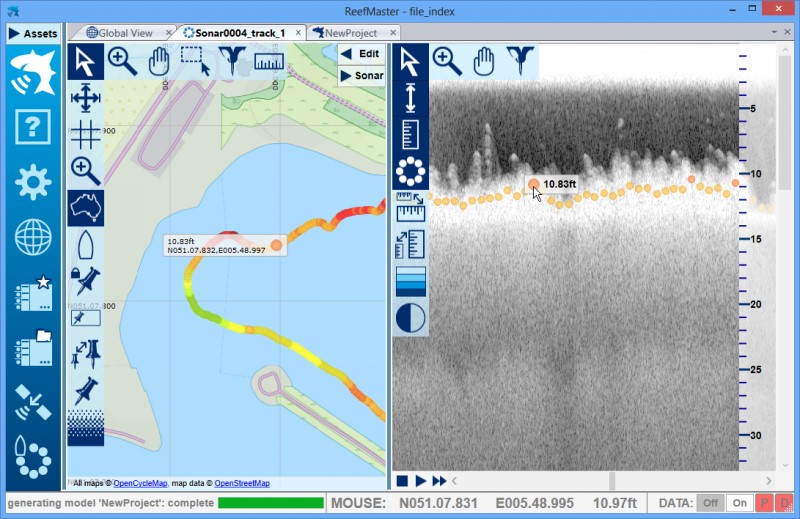Image resolution: width=800 pixels, height=519 pixels.
Task: Click the GPS satellite icon in sidebar
Action: tap(33, 402)
